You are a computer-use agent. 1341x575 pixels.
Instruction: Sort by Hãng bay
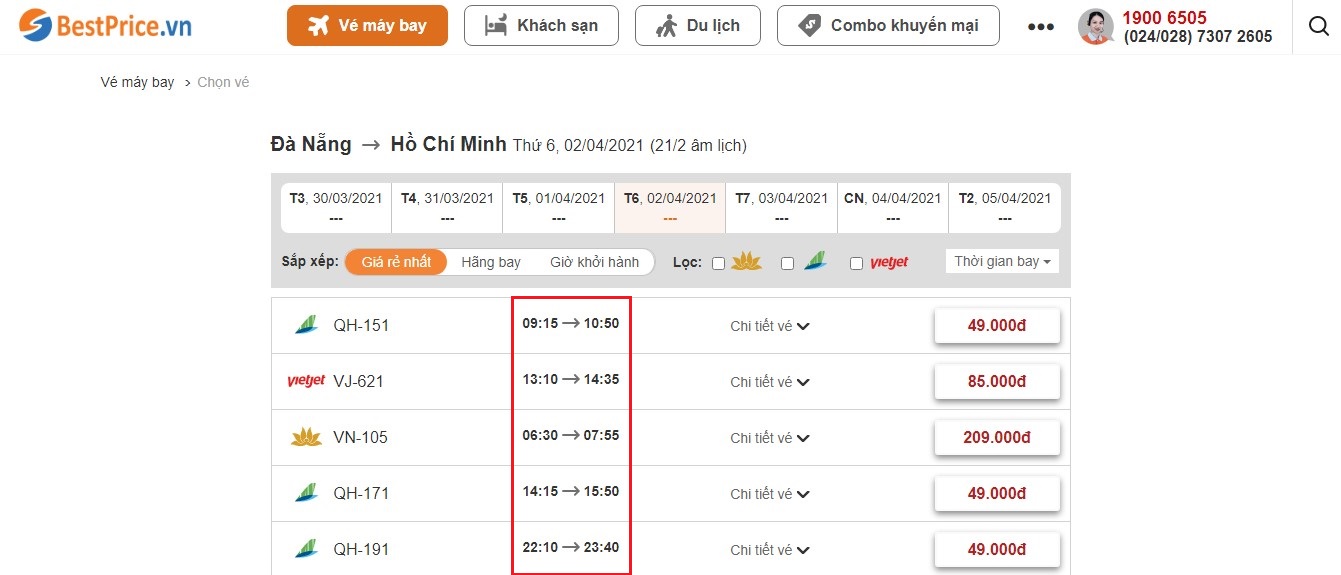pos(491,262)
